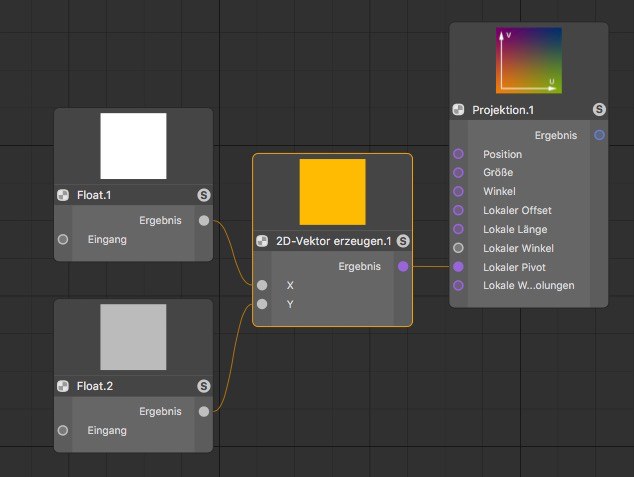Click the S solo icon on Float.2
Viewport: 634px width, 477px height.
pos(204,386)
